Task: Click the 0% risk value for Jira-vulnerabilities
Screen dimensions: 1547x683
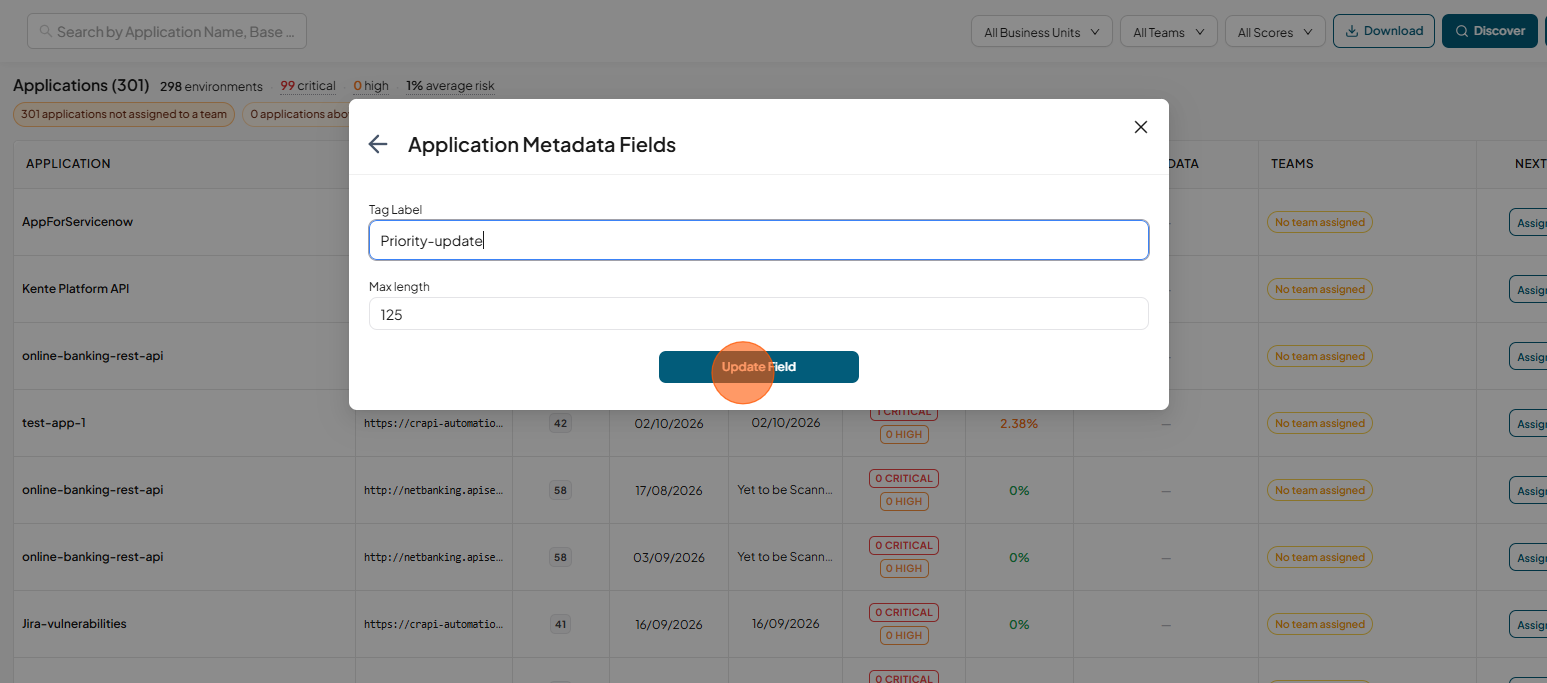Action: pyautogui.click(x=1019, y=624)
